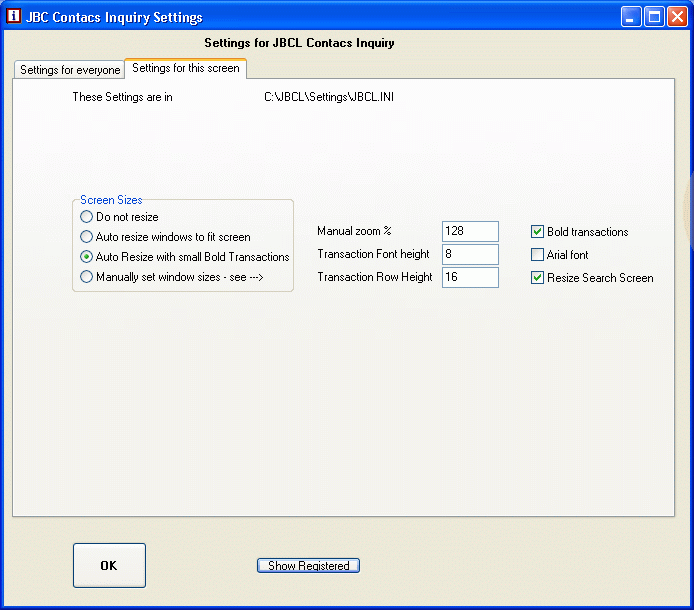Close the JBC Contacs Inquiry Settings window
This screenshot has width=694, height=610.
pyautogui.click(x=677, y=17)
